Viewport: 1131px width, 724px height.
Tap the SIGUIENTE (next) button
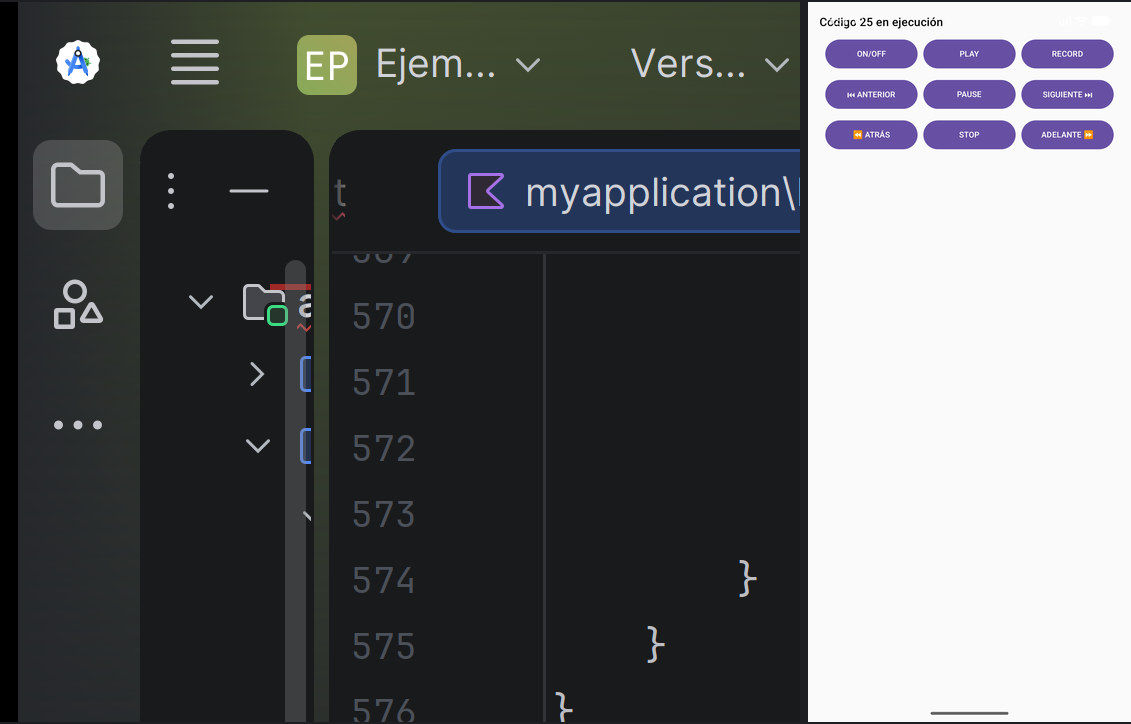(1068, 94)
